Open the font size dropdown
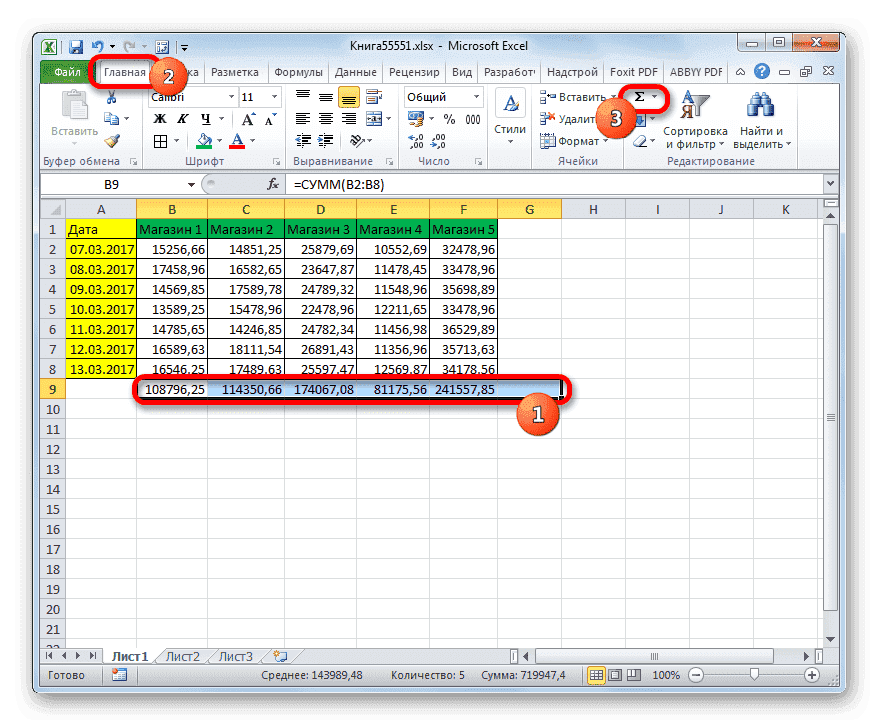The height and width of the screenshot is (726, 879). (274, 97)
